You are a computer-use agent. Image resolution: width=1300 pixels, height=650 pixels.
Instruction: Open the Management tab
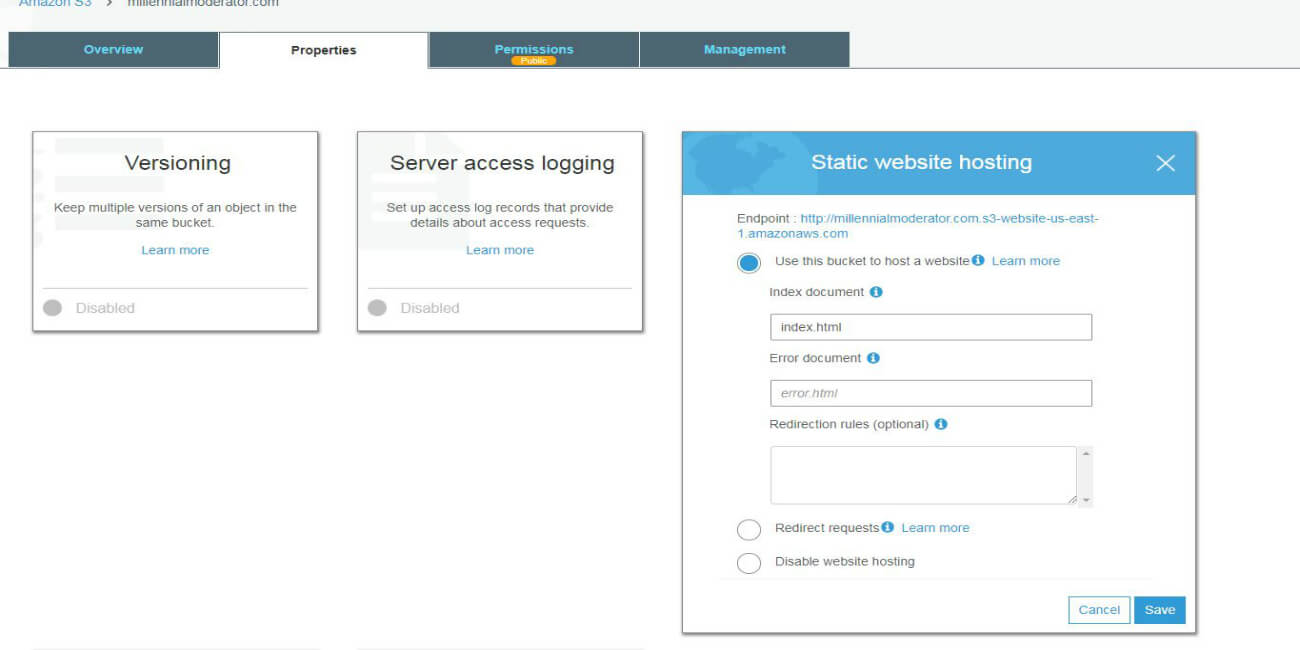click(x=744, y=49)
